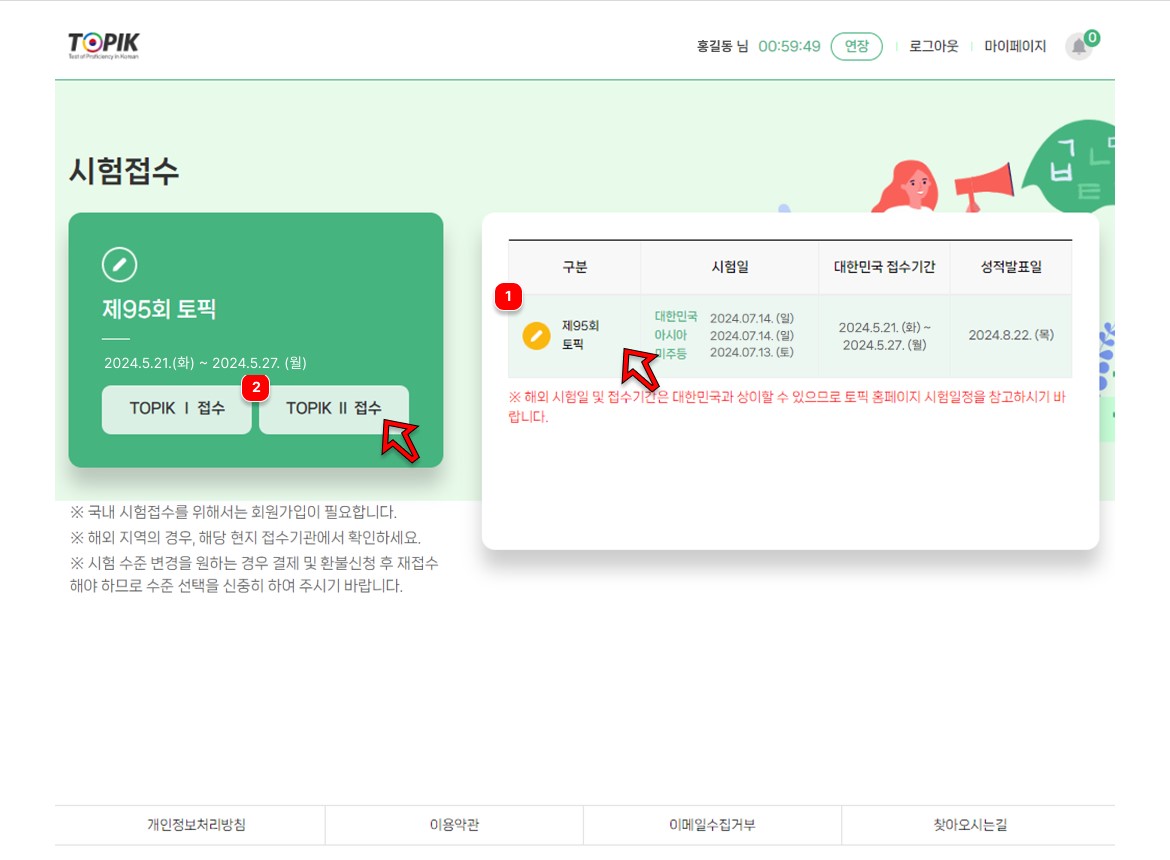
Task: Click the 미주등 region label in table
Action: pyautogui.click(x=670, y=353)
